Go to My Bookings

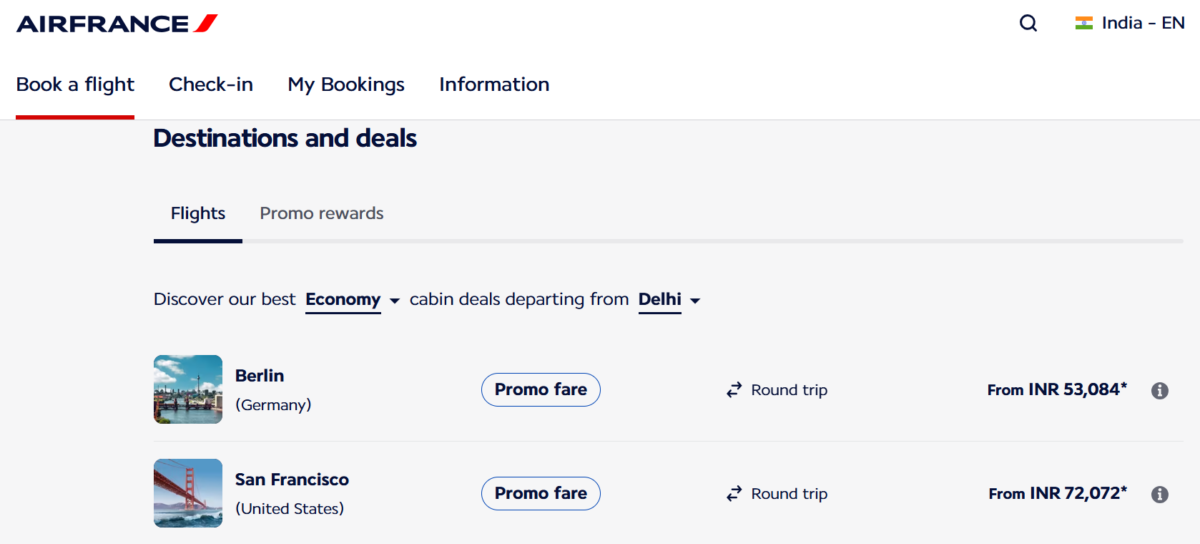pyautogui.click(x=346, y=85)
